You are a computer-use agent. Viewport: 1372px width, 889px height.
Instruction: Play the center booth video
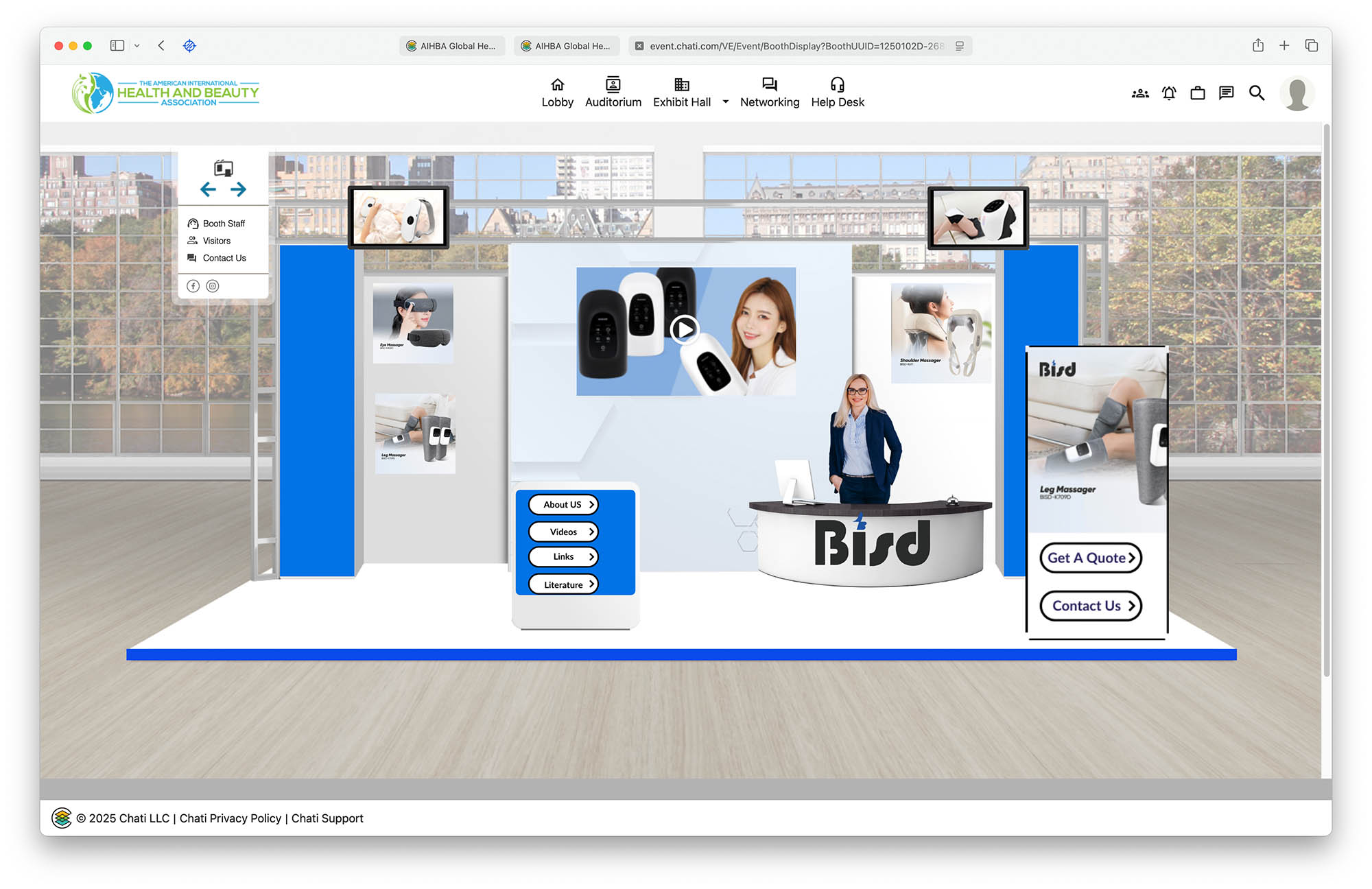[x=684, y=330]
